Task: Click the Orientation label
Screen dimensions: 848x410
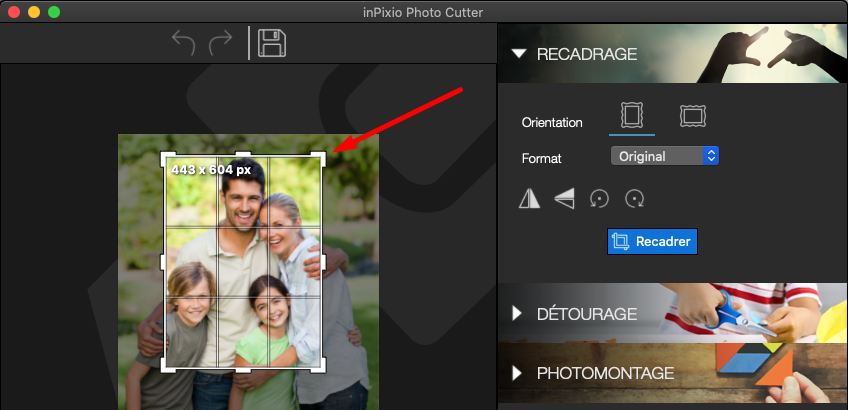Action: pyautogui.click(x=552, y=123)
